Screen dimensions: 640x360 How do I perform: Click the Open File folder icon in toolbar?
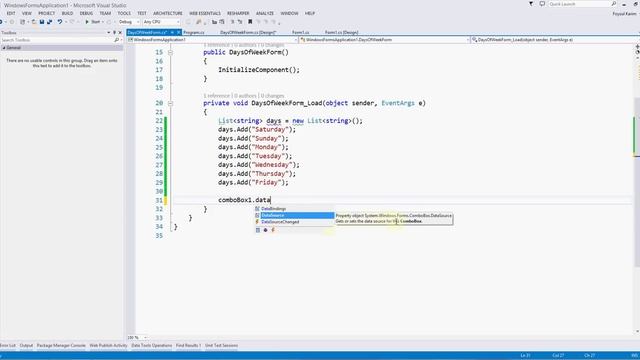tap(33, 22)
